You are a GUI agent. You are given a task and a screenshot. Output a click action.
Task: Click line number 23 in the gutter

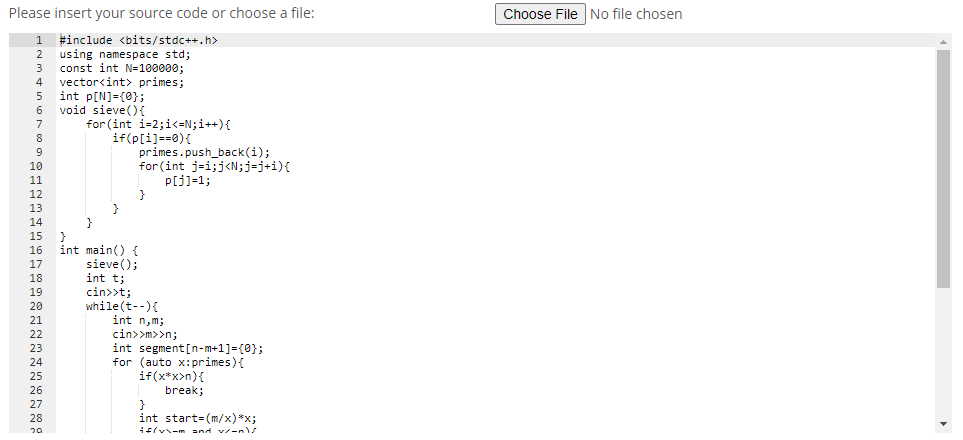coord(36,348)
